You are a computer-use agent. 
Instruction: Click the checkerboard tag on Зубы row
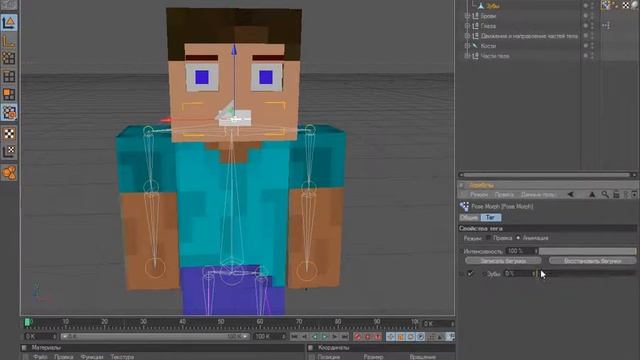pyautogui.click(x=626, y=5)
